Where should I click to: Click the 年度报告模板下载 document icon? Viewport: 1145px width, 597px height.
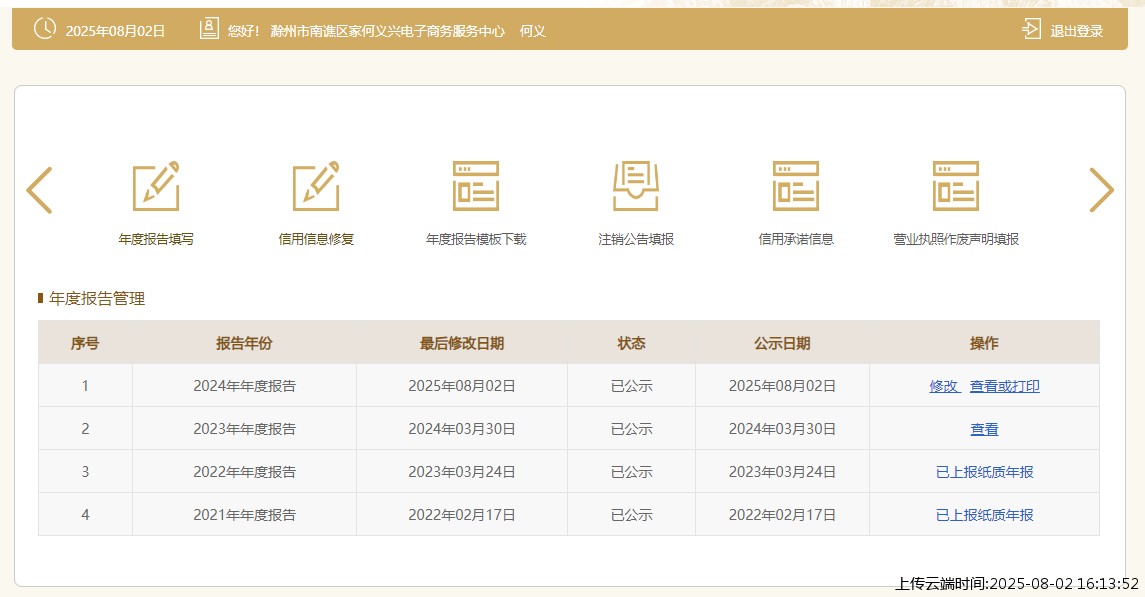tap(476, 186)
